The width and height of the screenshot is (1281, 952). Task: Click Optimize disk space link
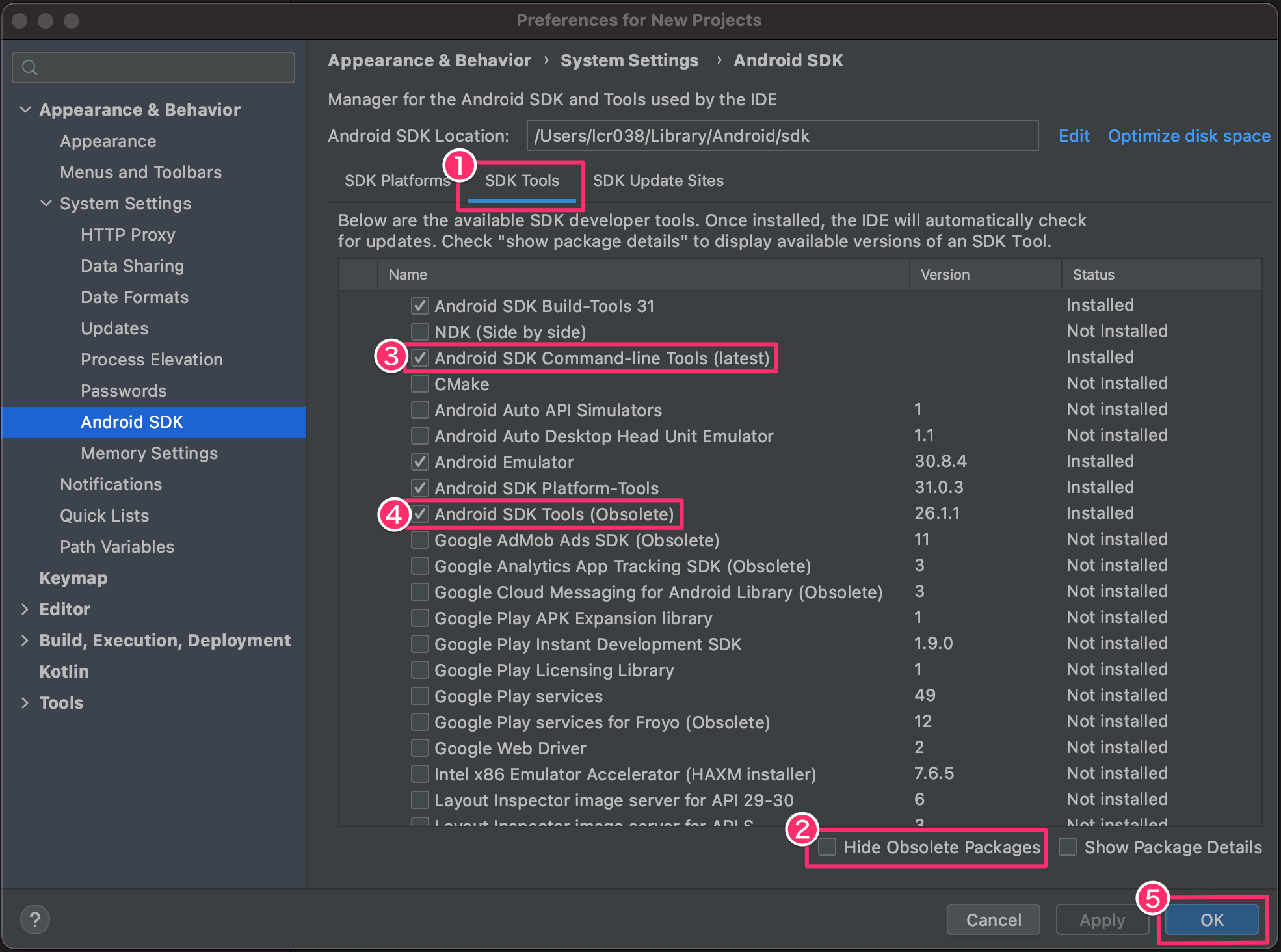coord(1189,136)
